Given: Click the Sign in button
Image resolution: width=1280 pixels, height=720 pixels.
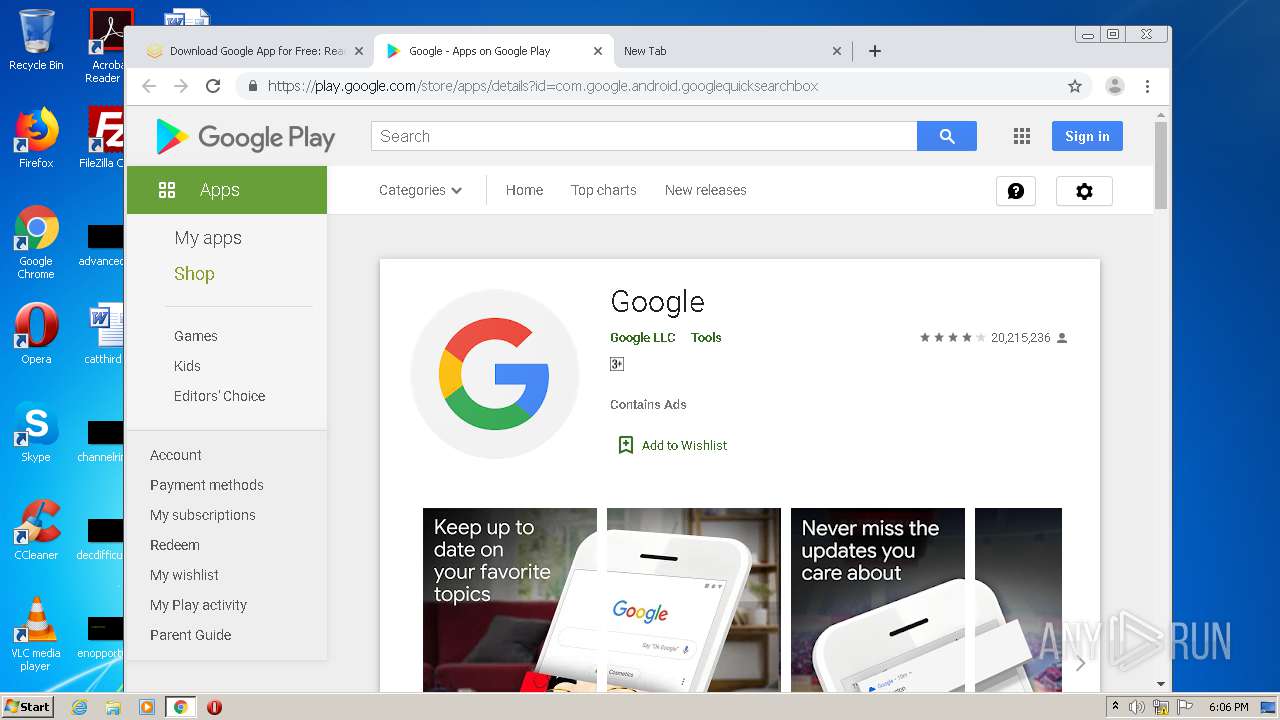Looking at the screenshot, I should click(1087, 136).
